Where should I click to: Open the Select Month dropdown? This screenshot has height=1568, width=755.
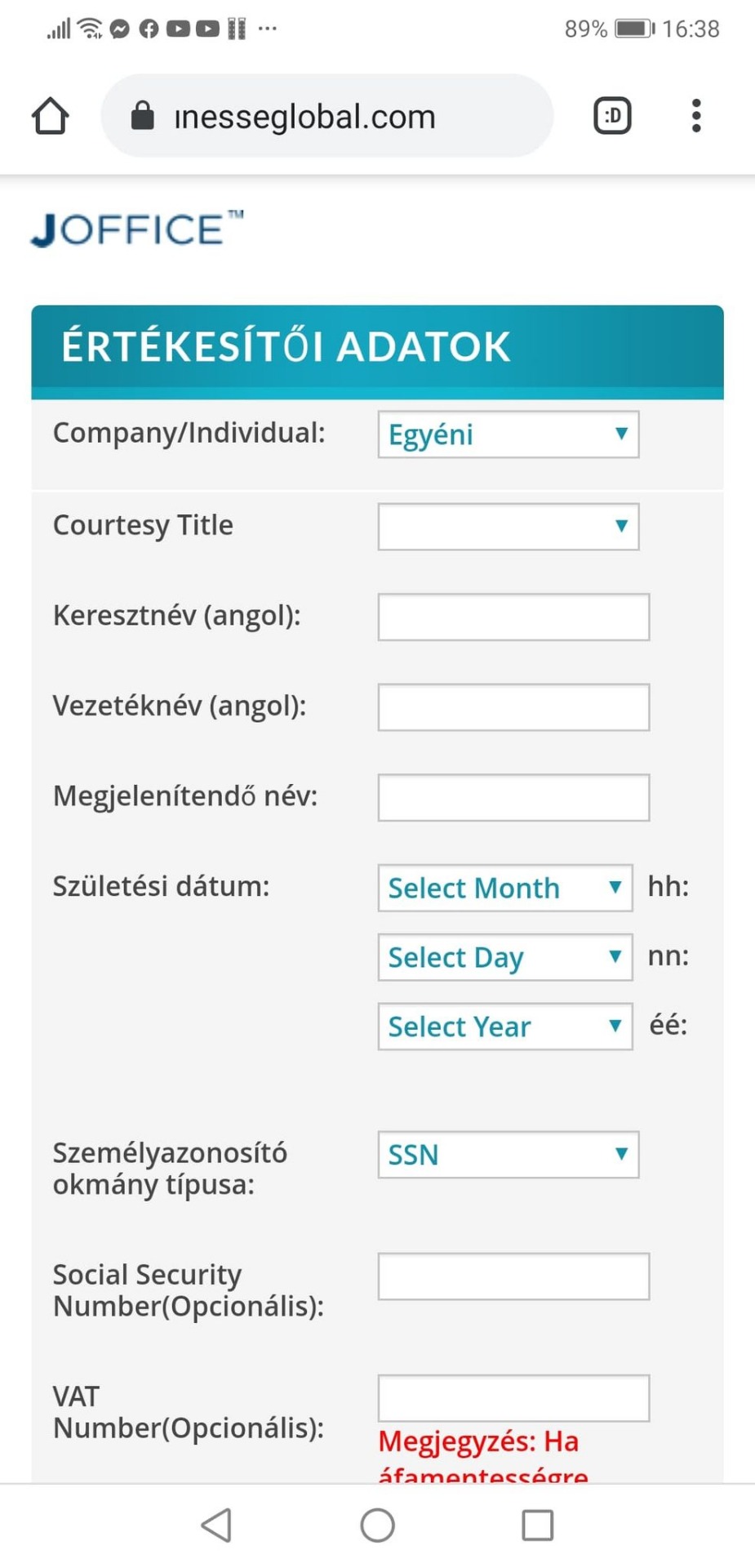(x=504, y=888)
